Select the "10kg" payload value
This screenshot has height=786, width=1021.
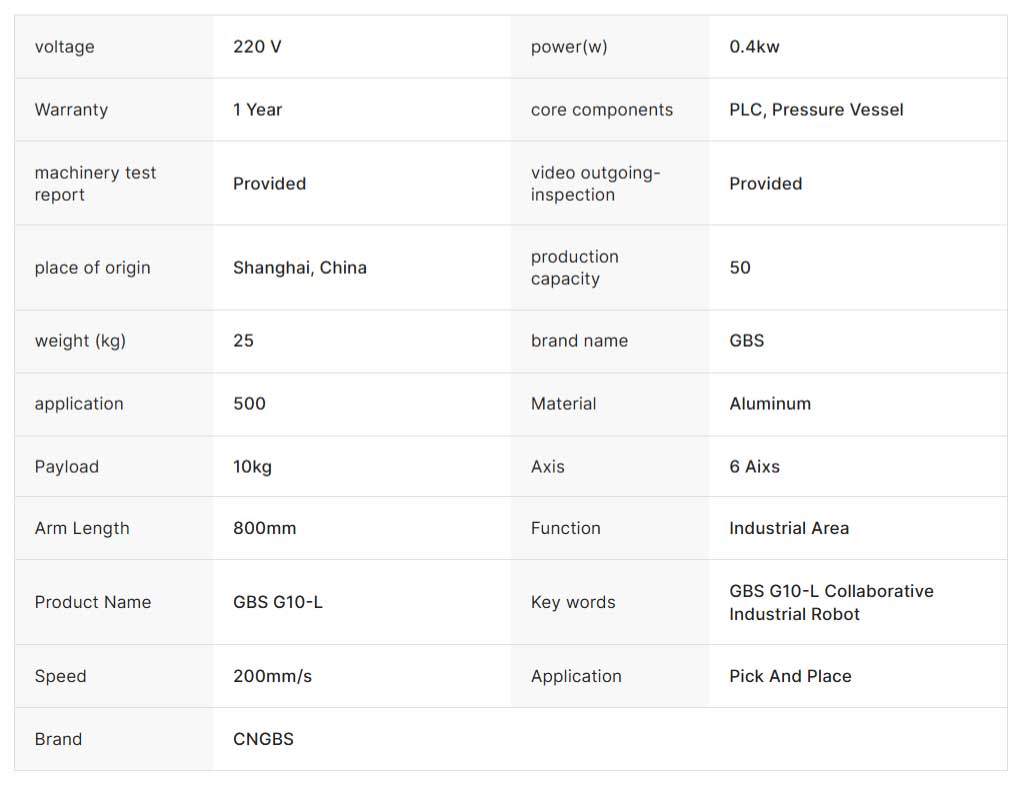click(x=252, y=467)
